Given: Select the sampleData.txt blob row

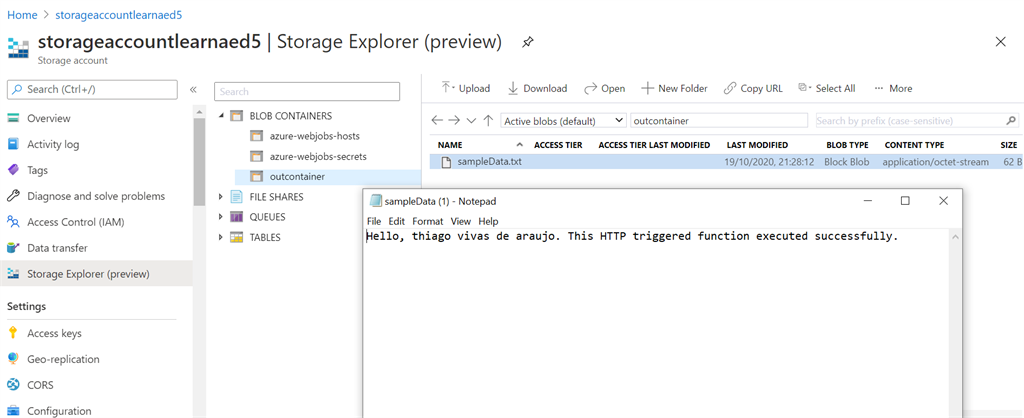Looking at the screenshot, I should (727, 162).
